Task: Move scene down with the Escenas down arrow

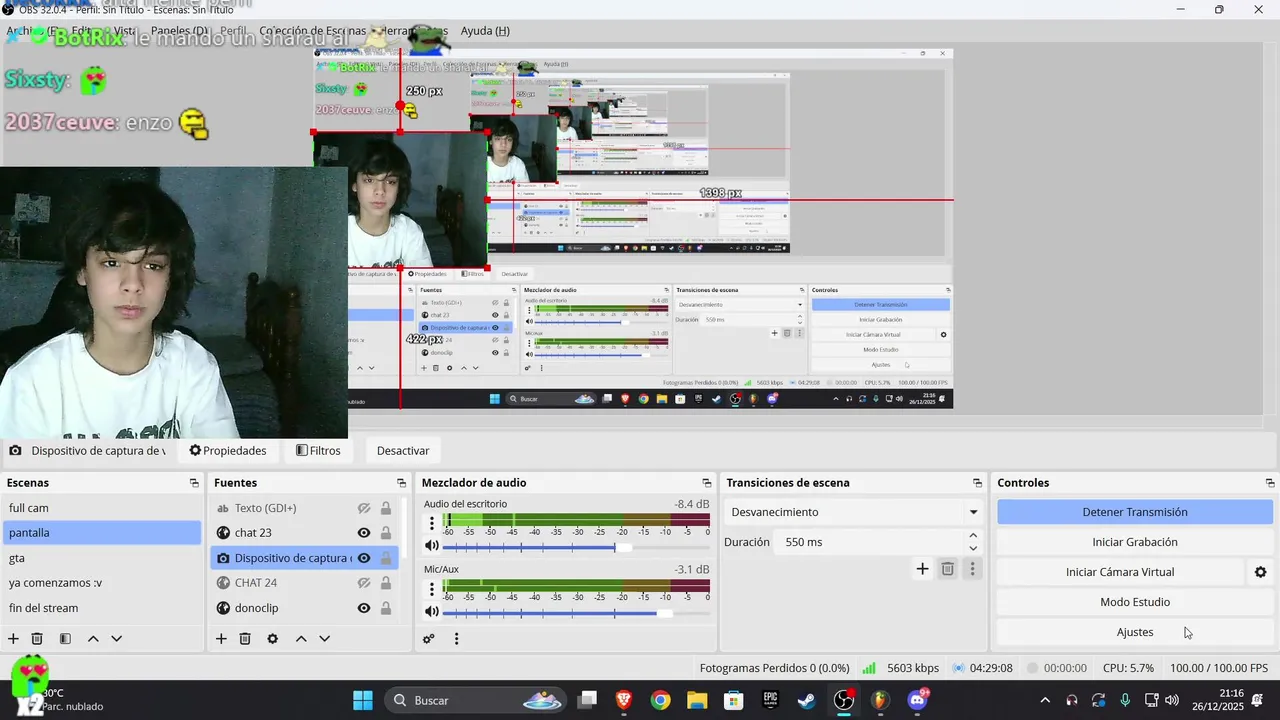Action: point(117,639)
